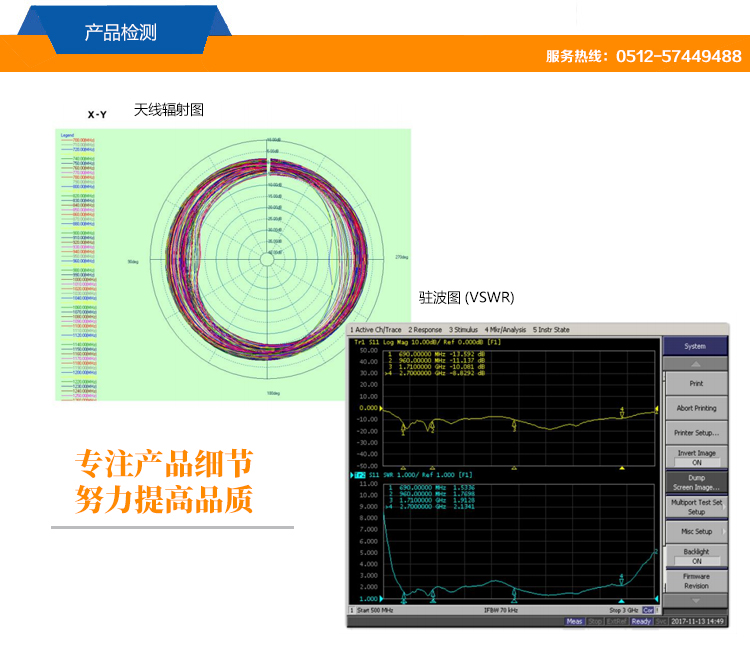Image resolution: width=750 pixels, height=654 pixels.
Task: Click the Abort Printing softkey
Action: point(696,408)
